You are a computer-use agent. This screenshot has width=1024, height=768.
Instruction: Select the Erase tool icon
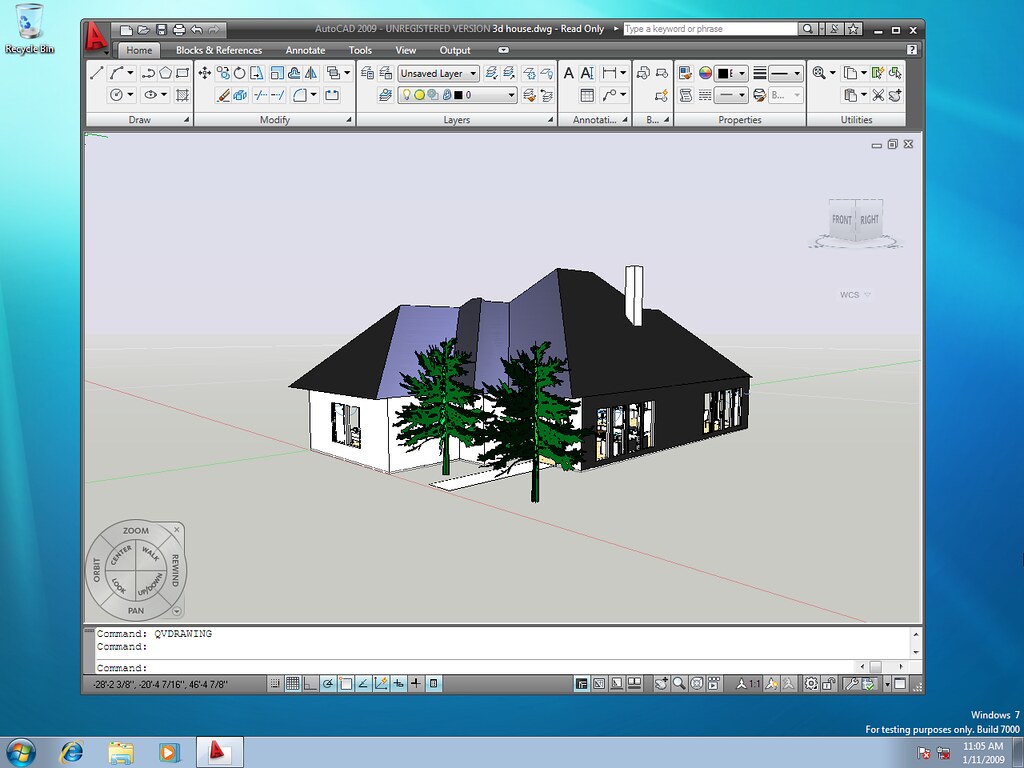coord(223,95)
